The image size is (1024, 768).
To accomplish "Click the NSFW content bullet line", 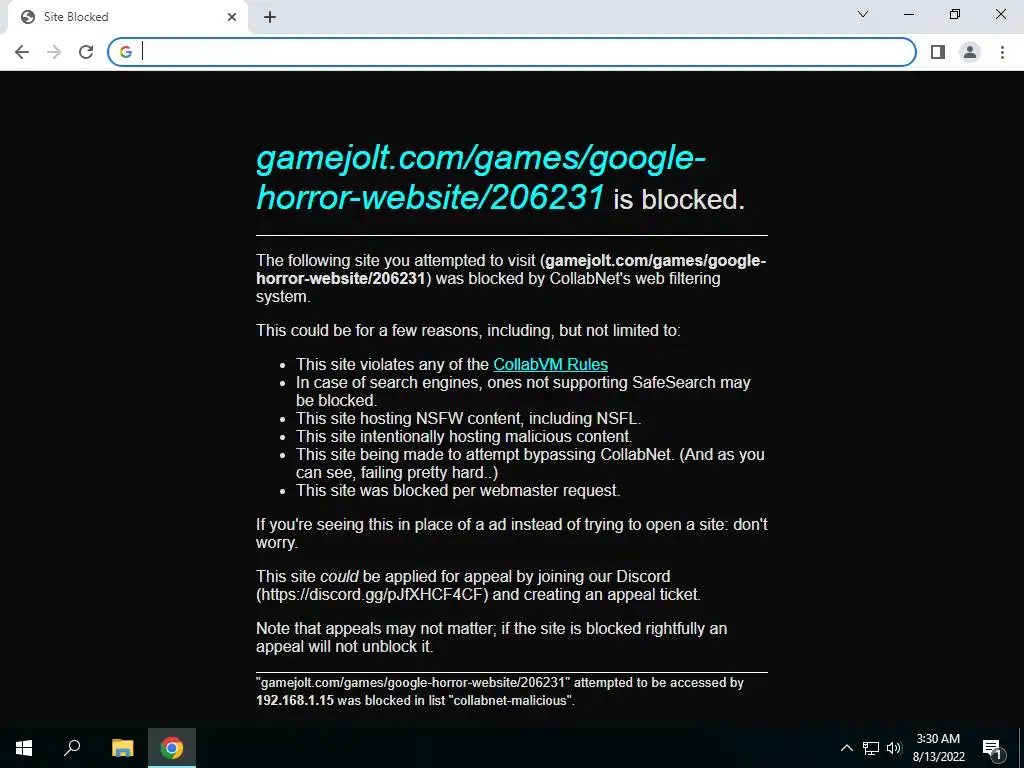I will click(468, 418).
